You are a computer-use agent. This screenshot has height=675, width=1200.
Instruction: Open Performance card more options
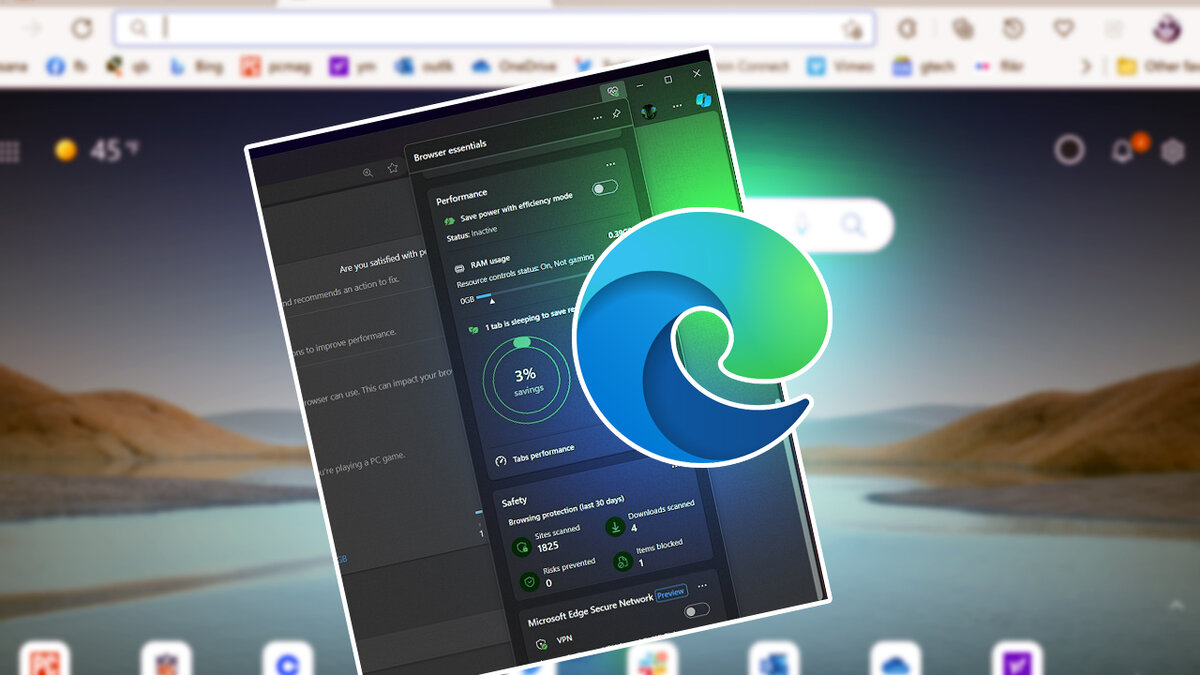click(x=609, y=163)
